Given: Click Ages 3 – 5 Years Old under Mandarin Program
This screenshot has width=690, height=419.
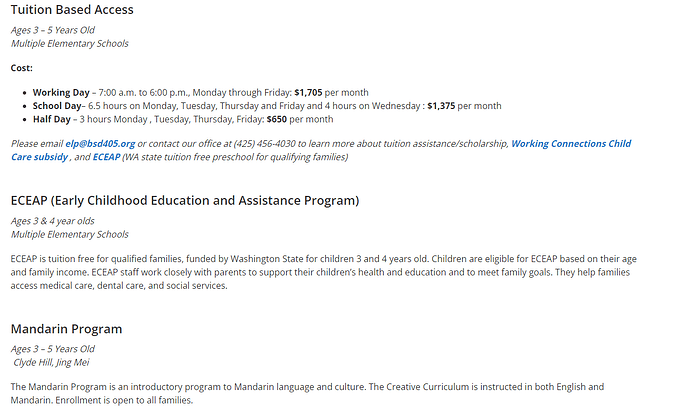Looking at the screenshot, I should 53,349.
